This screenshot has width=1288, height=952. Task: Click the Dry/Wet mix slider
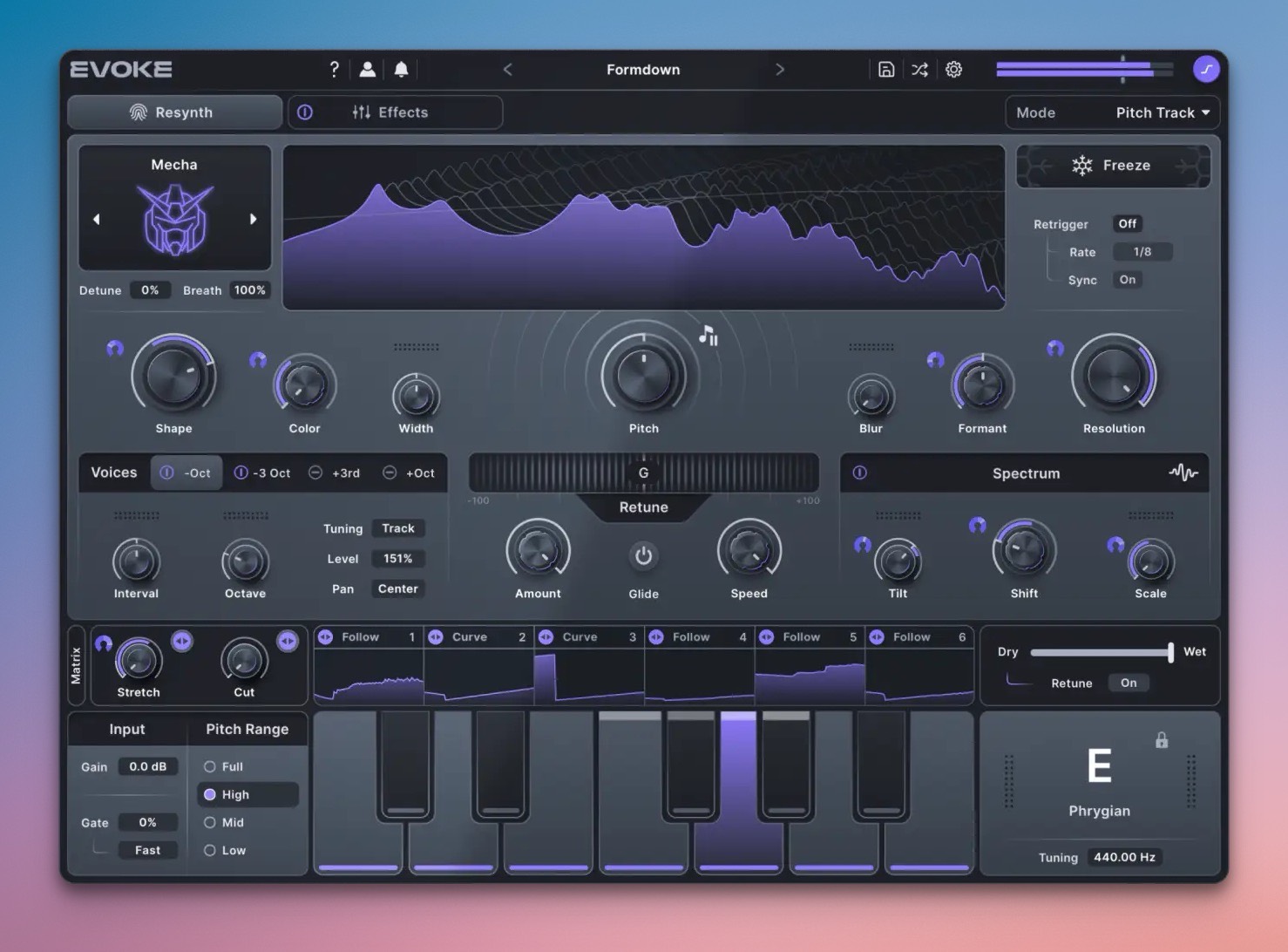click(x=1101, y=652)
